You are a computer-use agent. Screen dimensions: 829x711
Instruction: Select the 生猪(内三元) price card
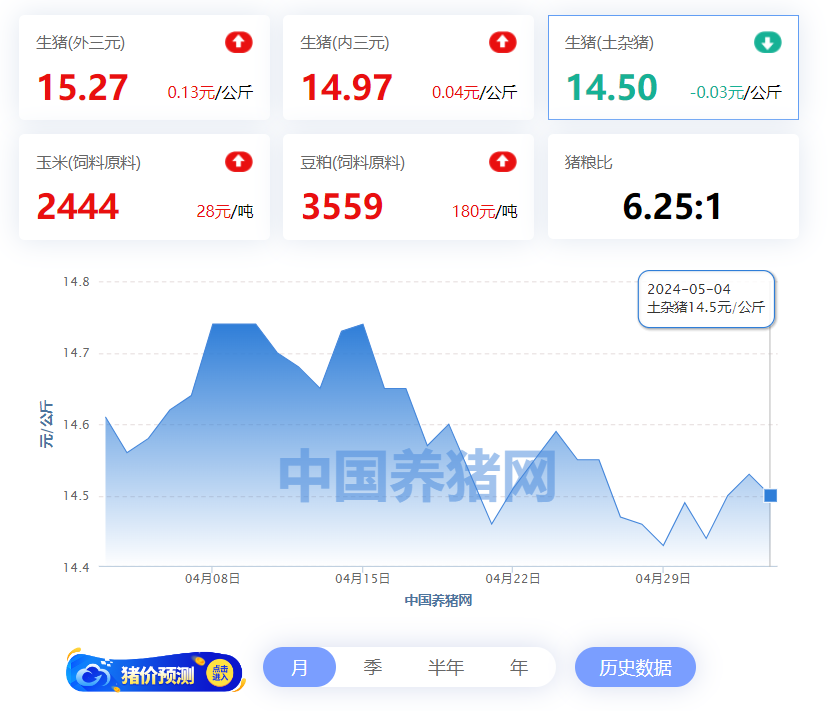(x=408, y=67)
